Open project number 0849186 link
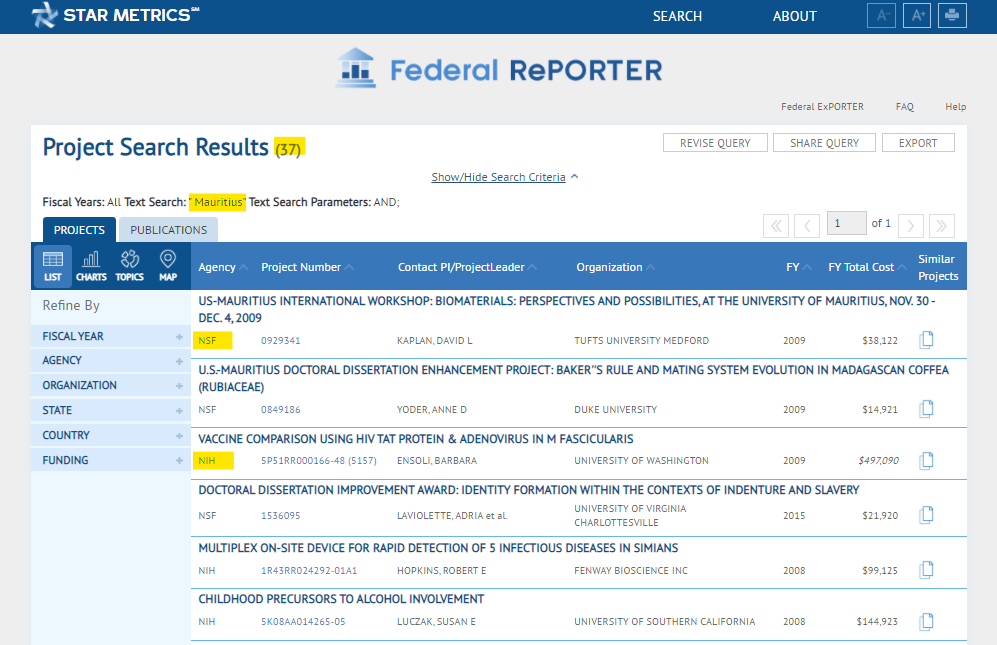Viewport: 997px width, 645px height. pos(280,410)
